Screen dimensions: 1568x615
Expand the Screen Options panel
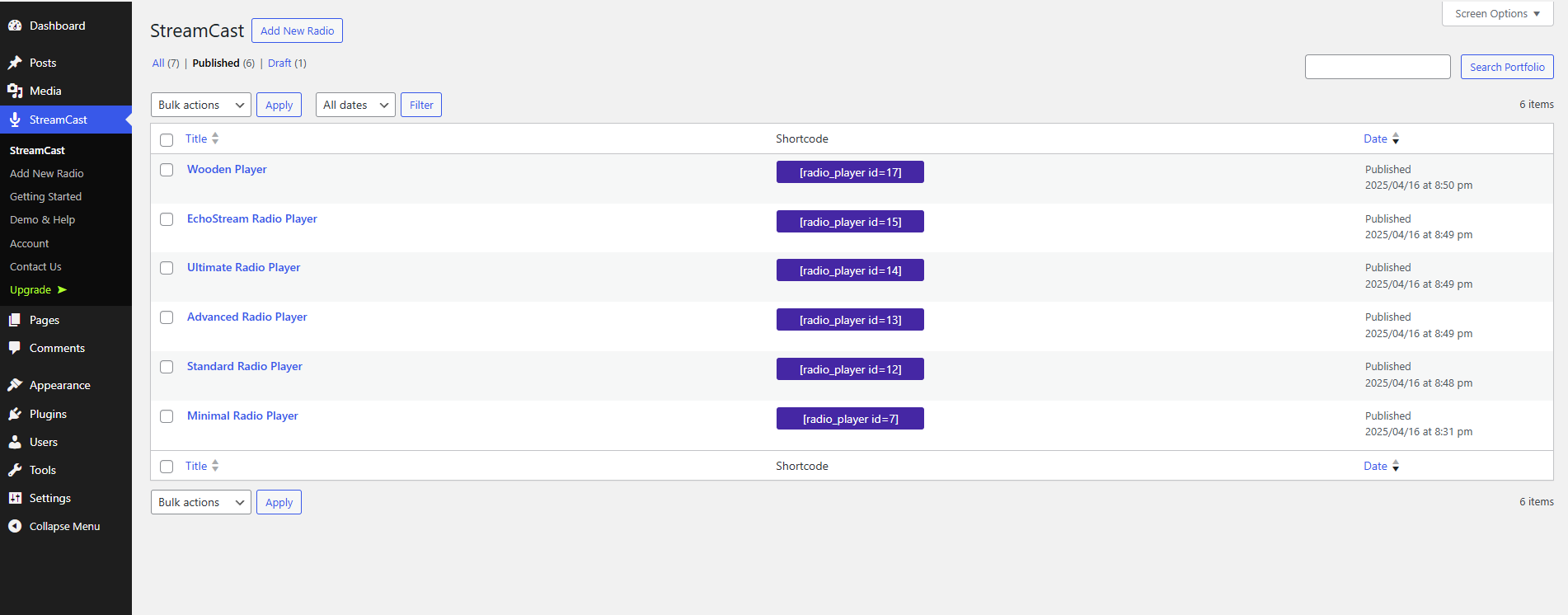[x=1497, y=13]
